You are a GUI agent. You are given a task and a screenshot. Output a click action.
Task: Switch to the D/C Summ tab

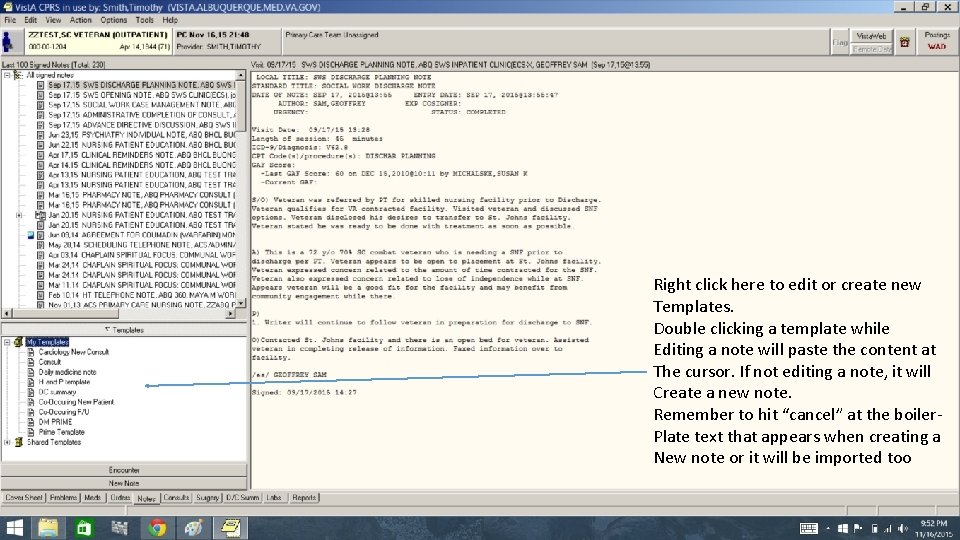point(242,498)
